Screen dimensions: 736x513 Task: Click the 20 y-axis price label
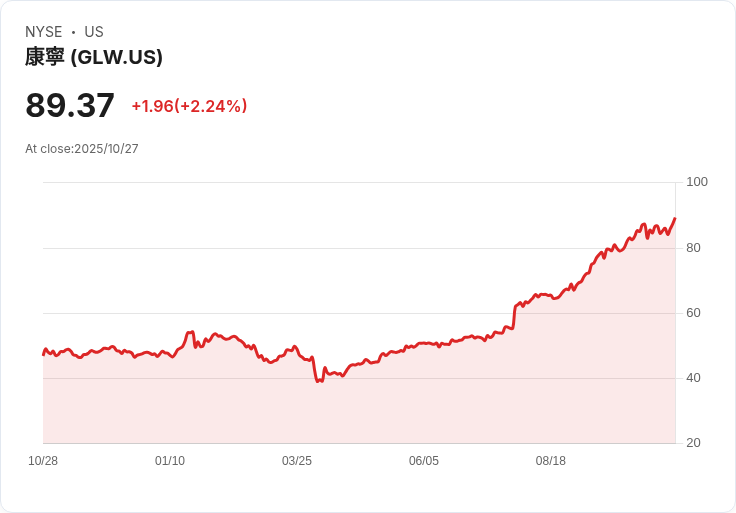pos(694,443)
